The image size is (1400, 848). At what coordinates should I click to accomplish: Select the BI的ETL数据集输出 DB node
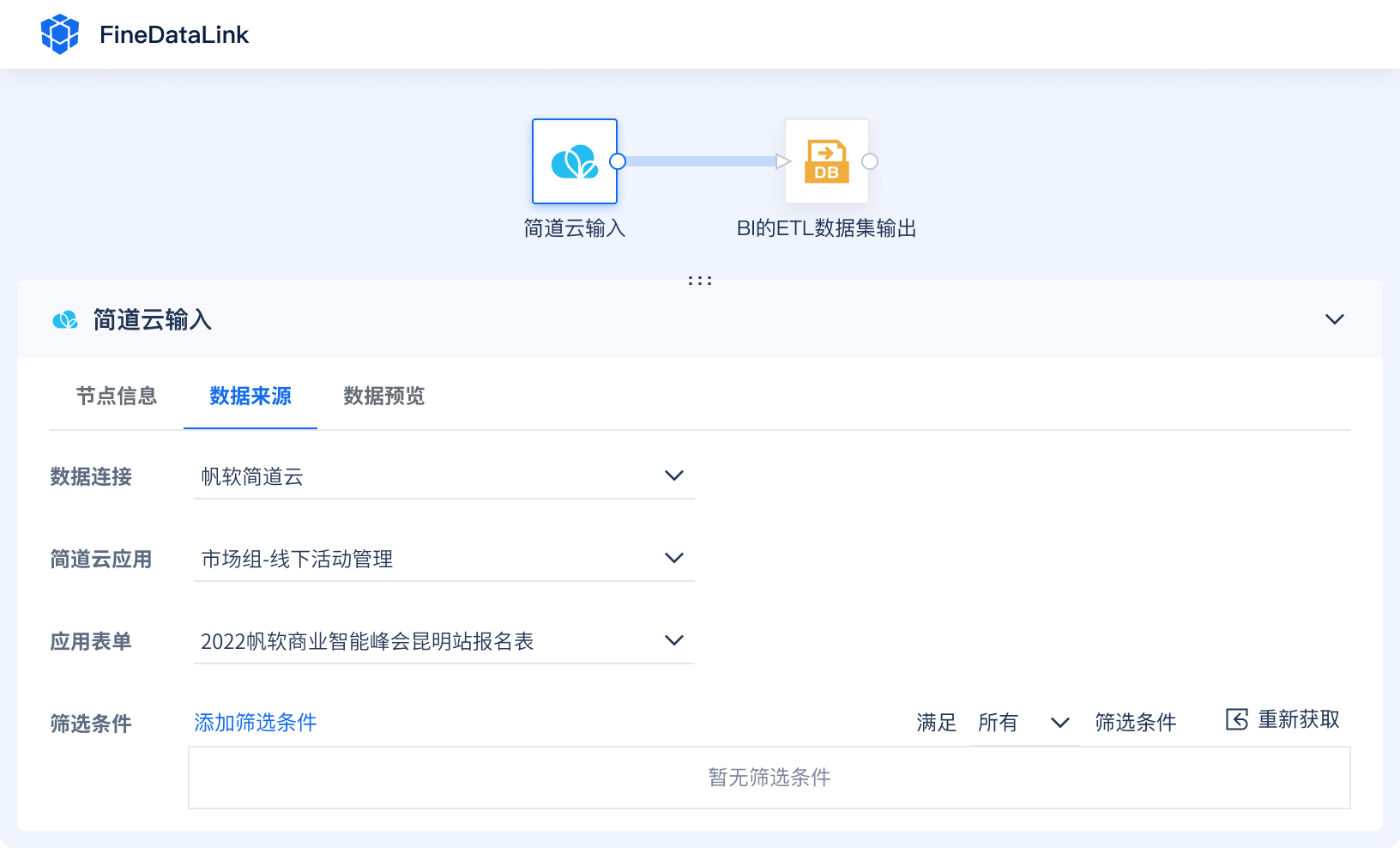pos(826,161)
